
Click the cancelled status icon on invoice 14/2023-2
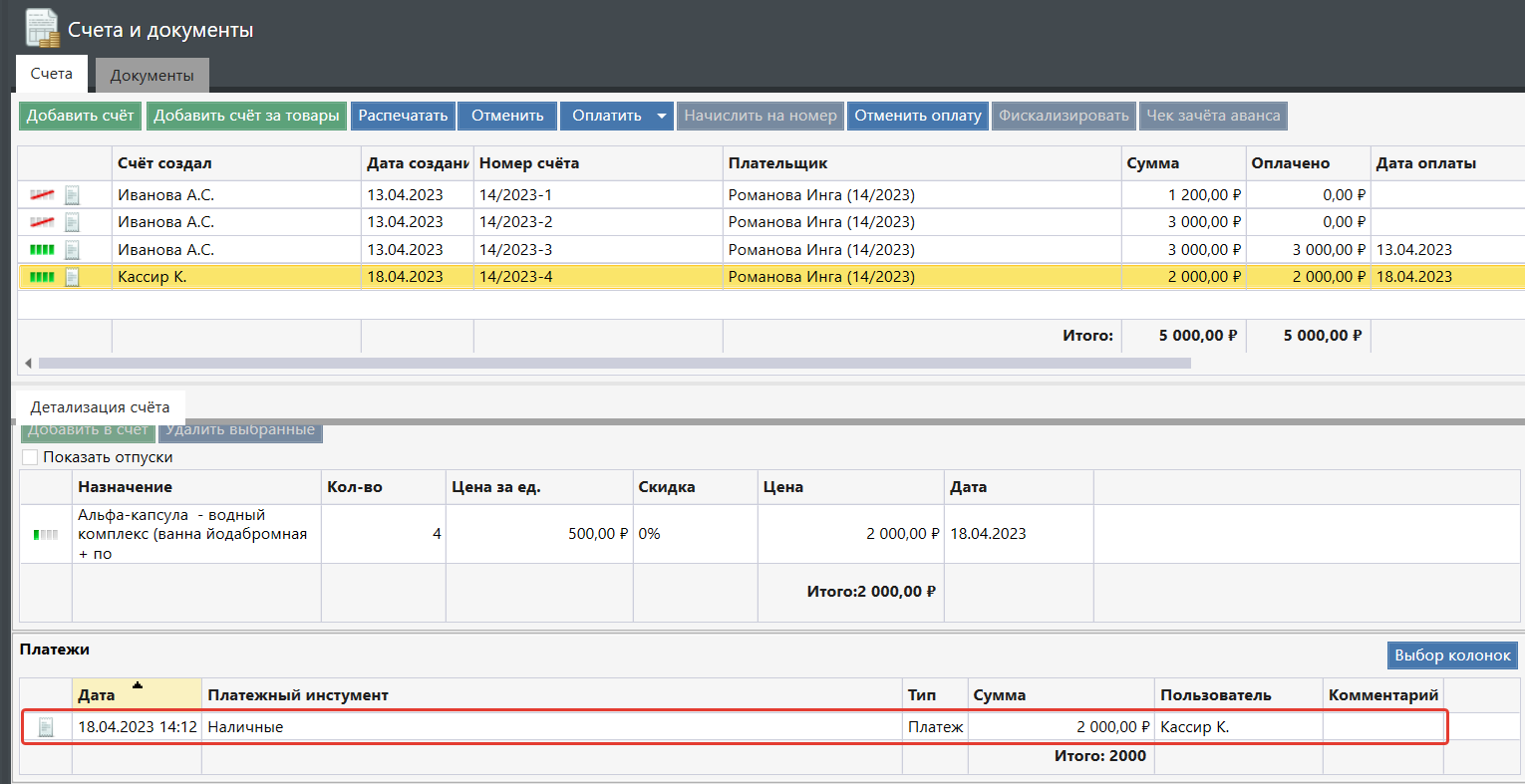(42, 222)
